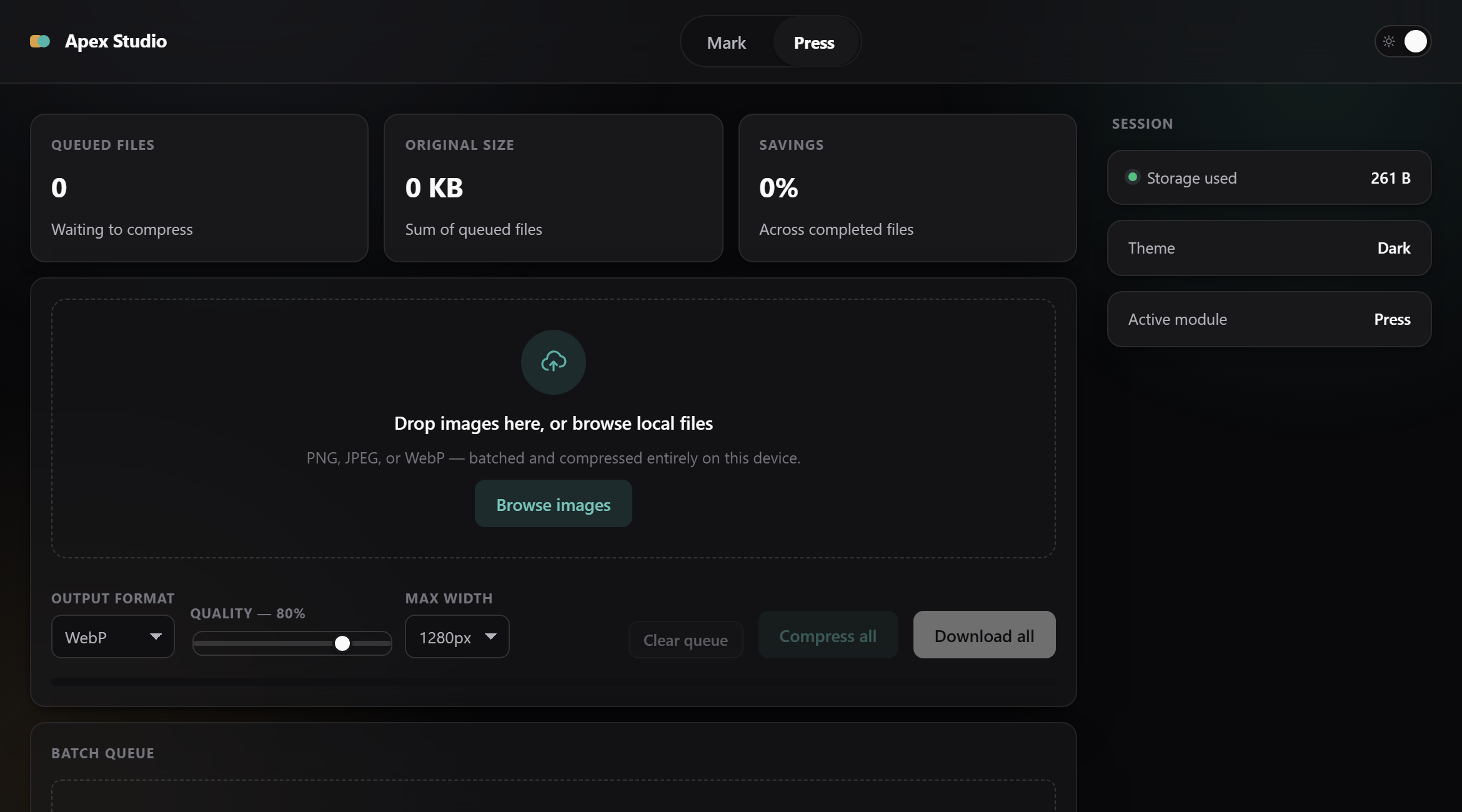Click the 'Across completed files' caption
Viewport: 1462px width, 812px height.
[837, 229]
